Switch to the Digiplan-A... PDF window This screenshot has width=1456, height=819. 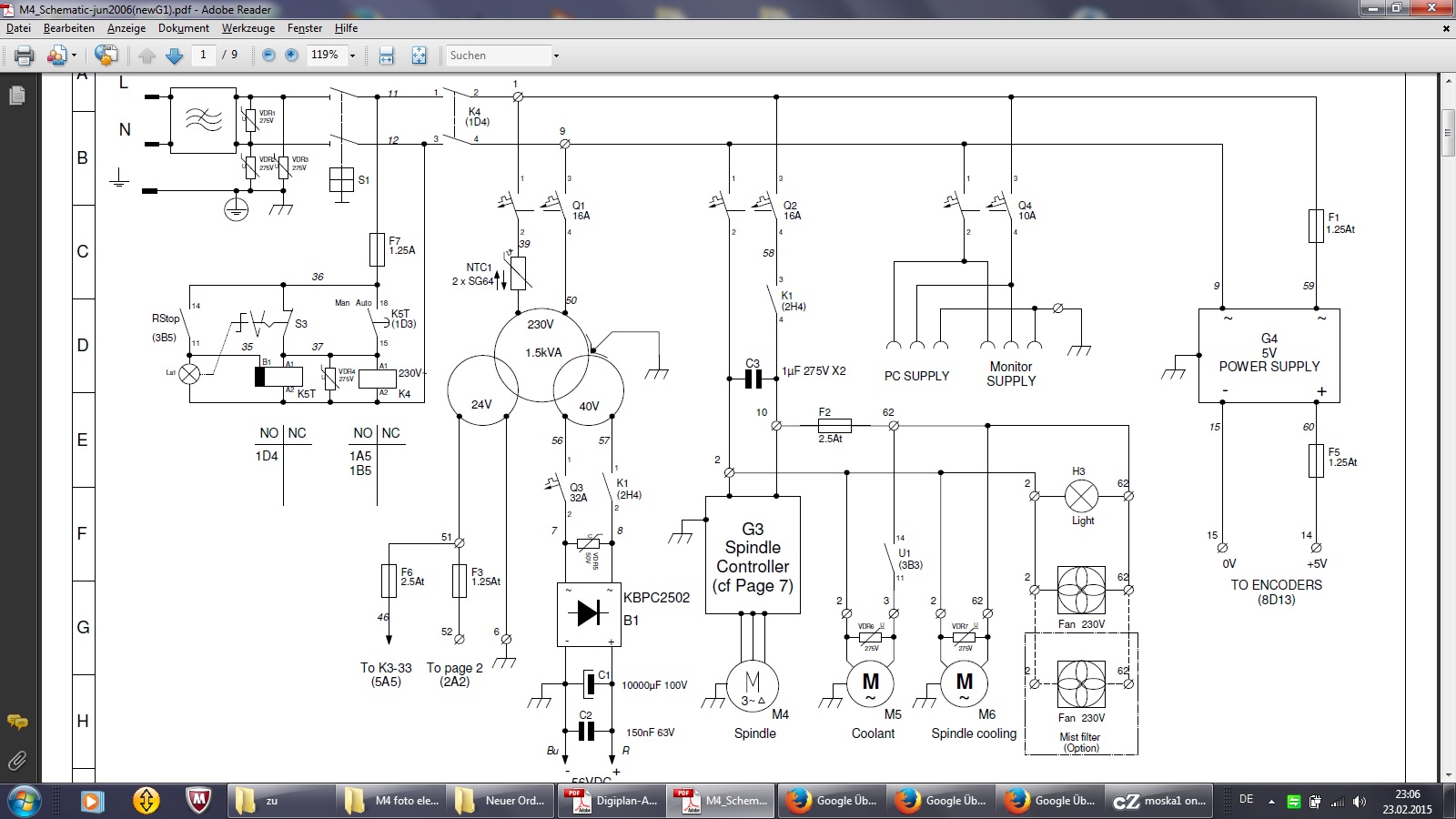coord(612,801)
